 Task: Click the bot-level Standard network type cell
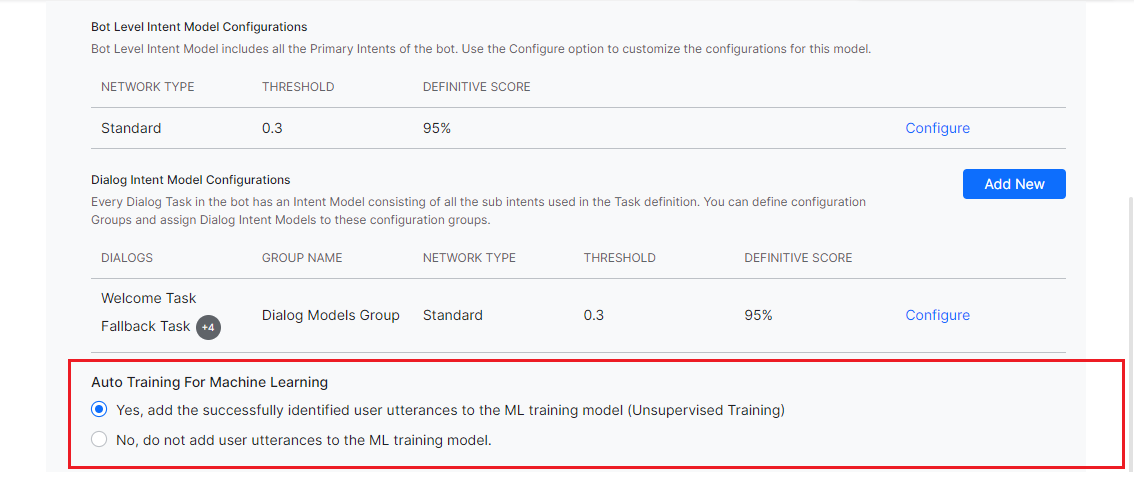click(x=131, y=128)
